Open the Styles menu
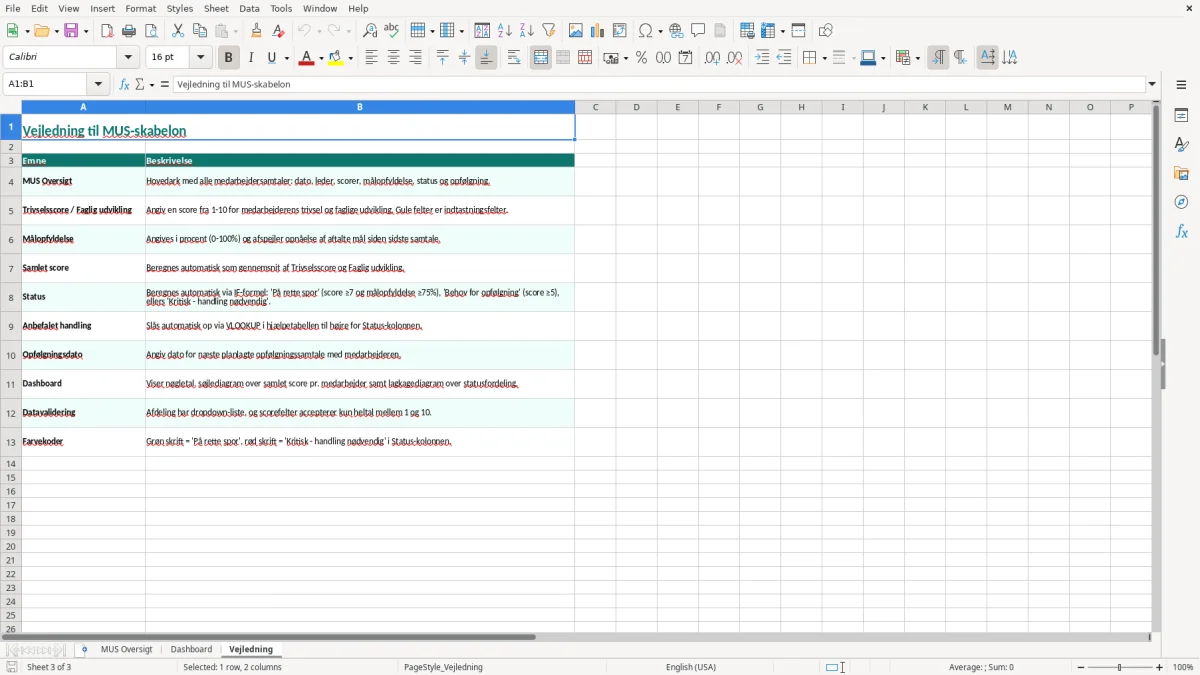 click(180, 8)
